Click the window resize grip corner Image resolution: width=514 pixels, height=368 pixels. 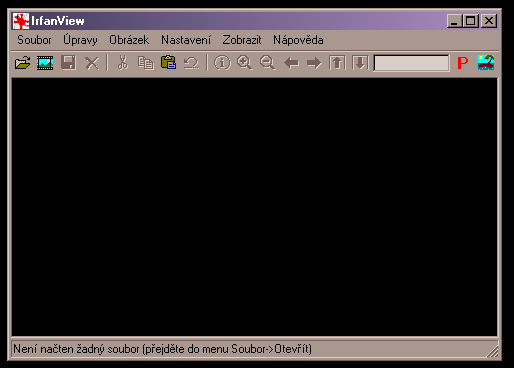[492, 351]
